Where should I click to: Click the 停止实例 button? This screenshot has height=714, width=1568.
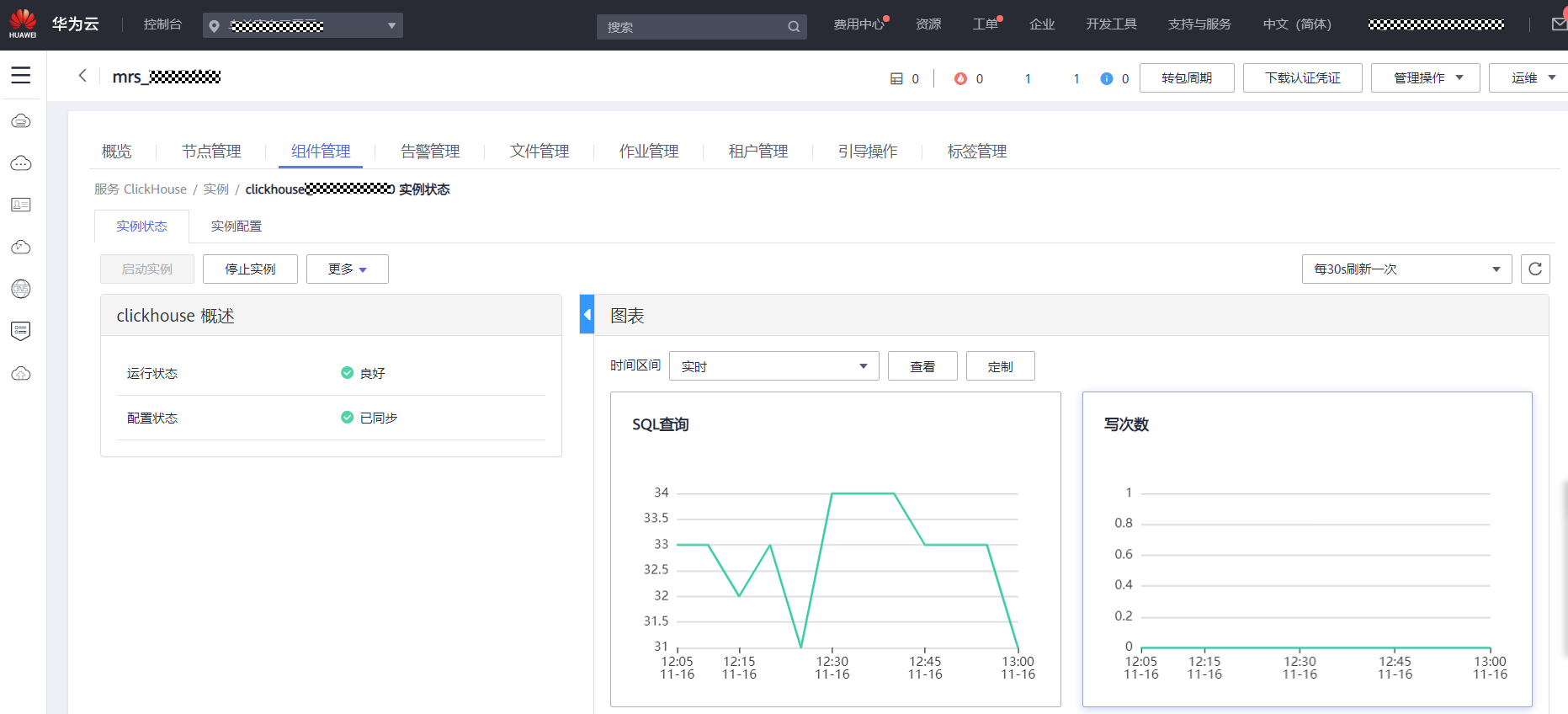[x=250, y=269]
